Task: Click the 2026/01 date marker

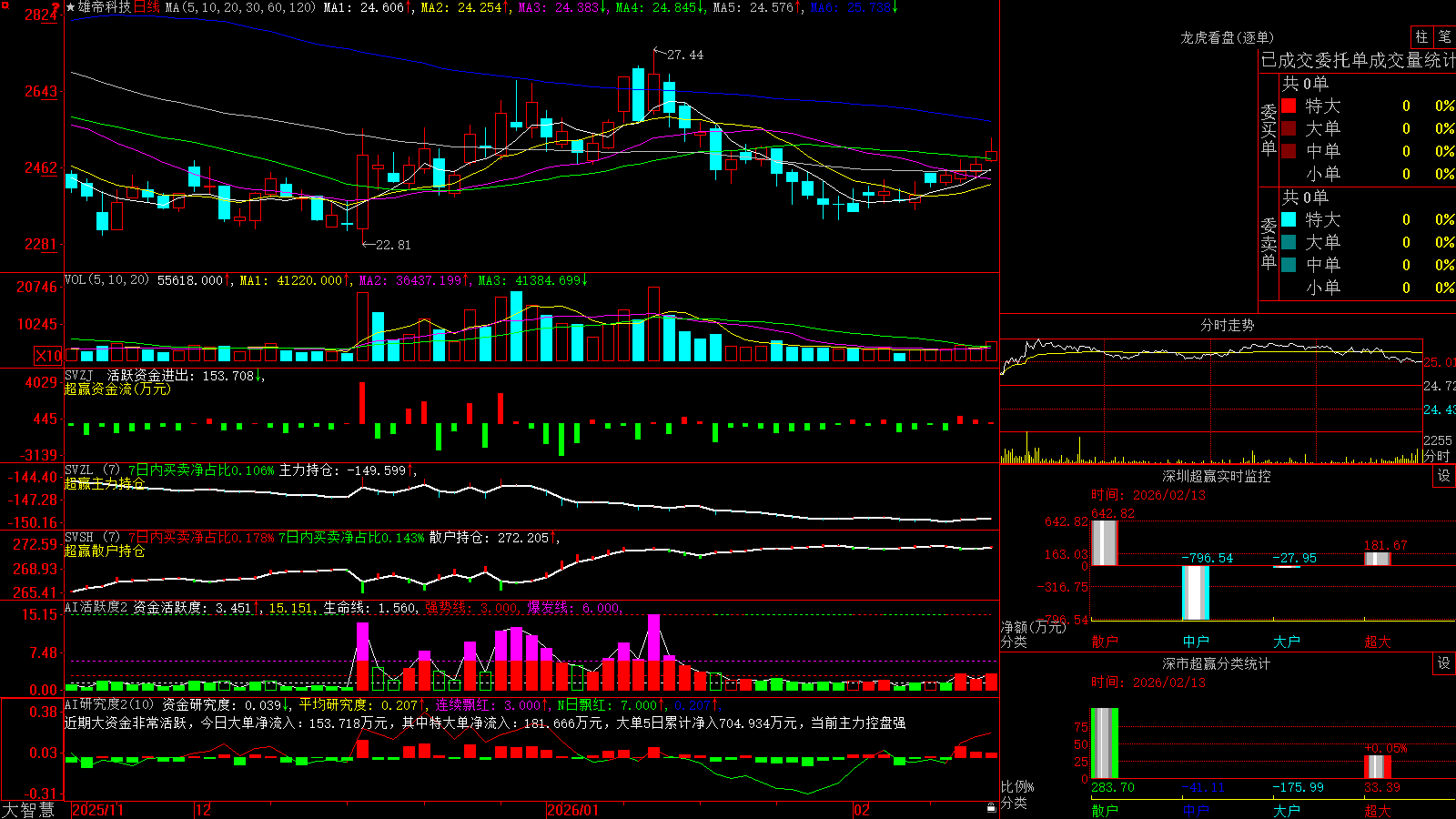Action: [x=572, y=810]
